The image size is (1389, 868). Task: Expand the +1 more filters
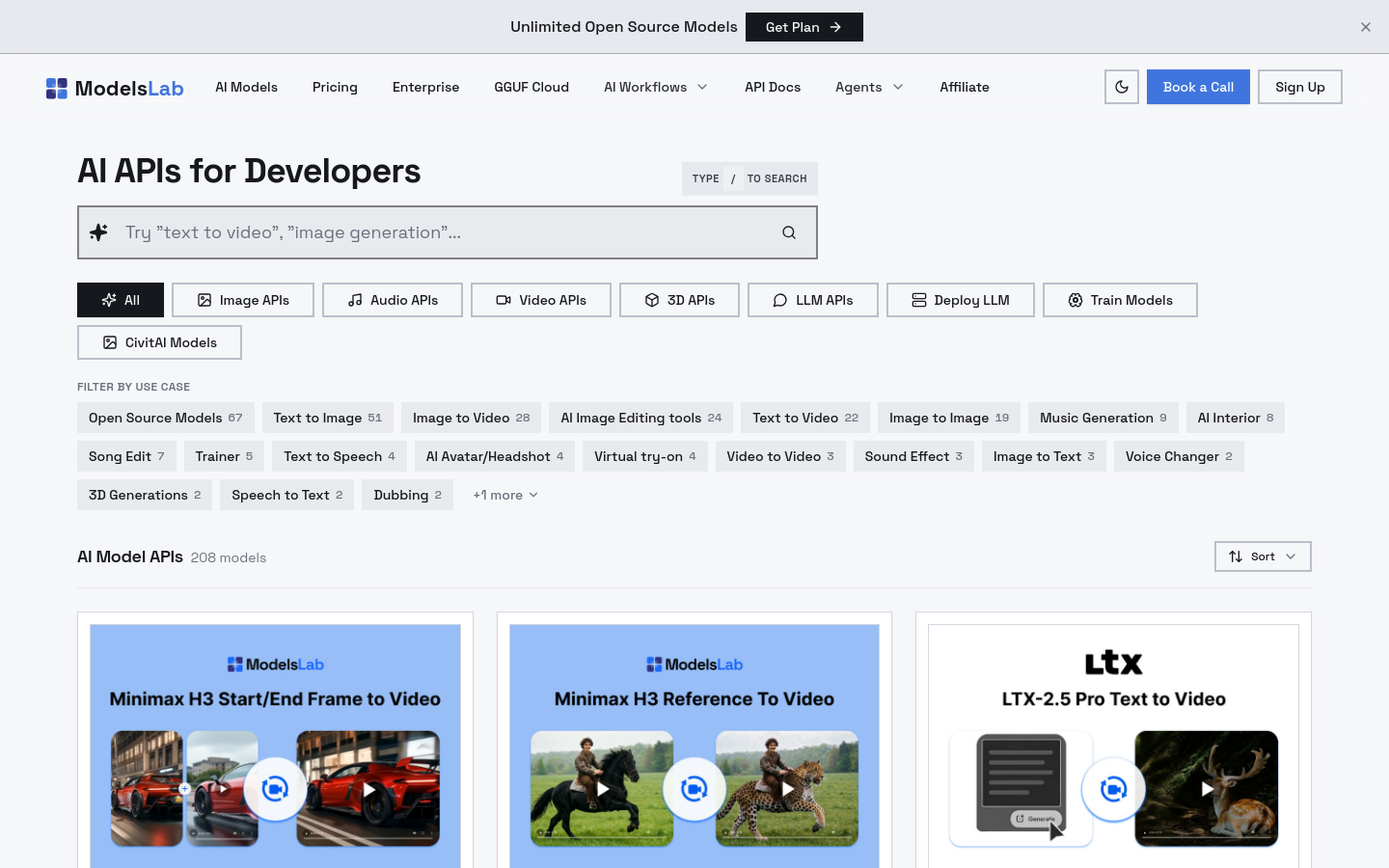point(505,495)
